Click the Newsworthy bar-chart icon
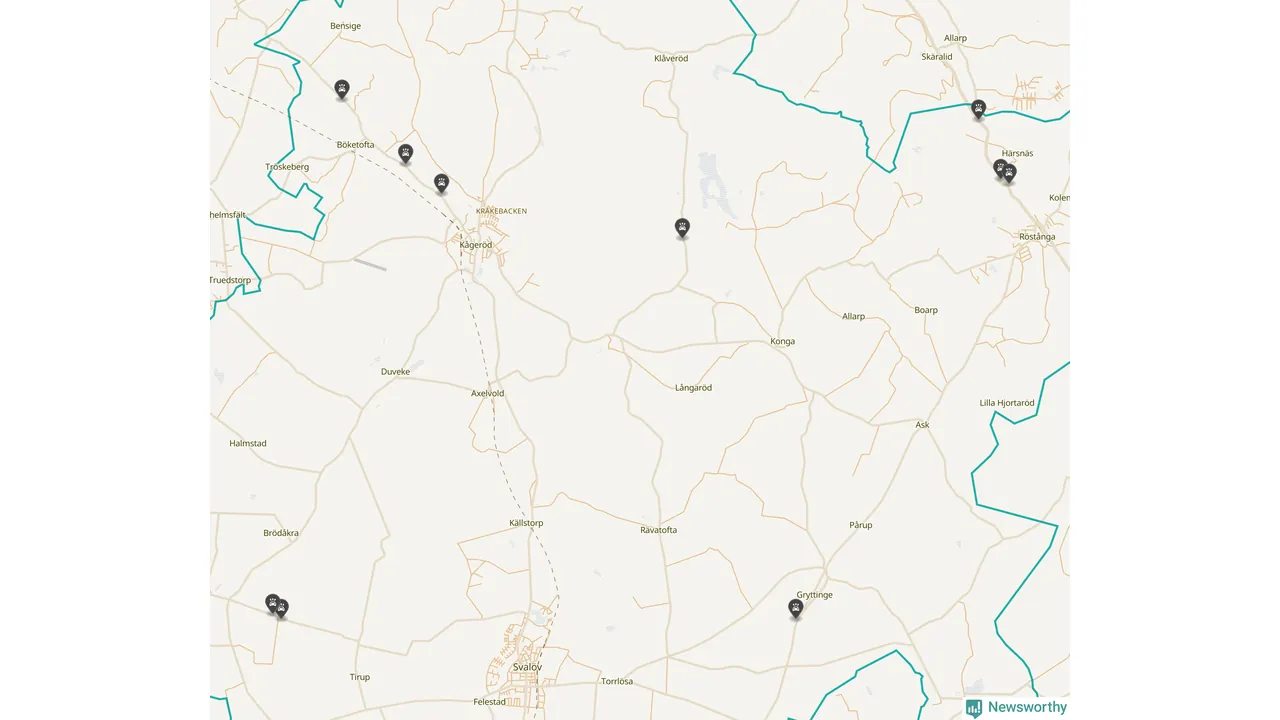 click(x=974, y=708)
